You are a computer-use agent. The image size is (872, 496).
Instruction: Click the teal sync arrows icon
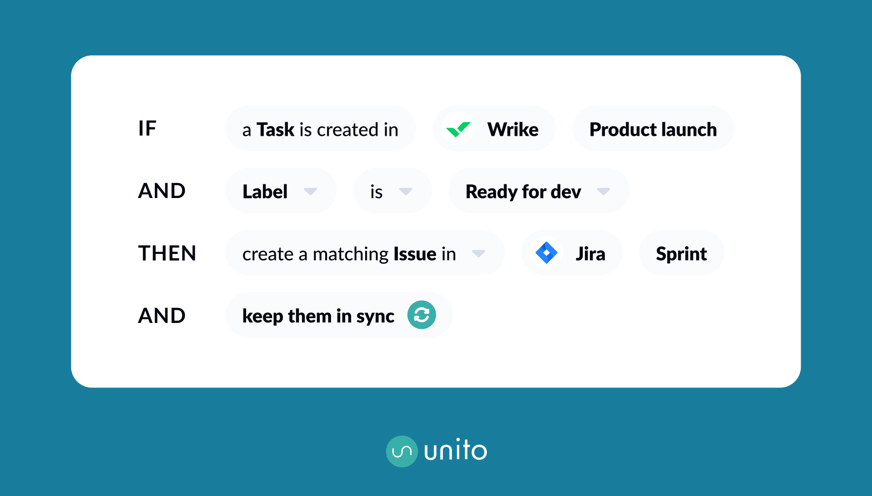(422, 315)
